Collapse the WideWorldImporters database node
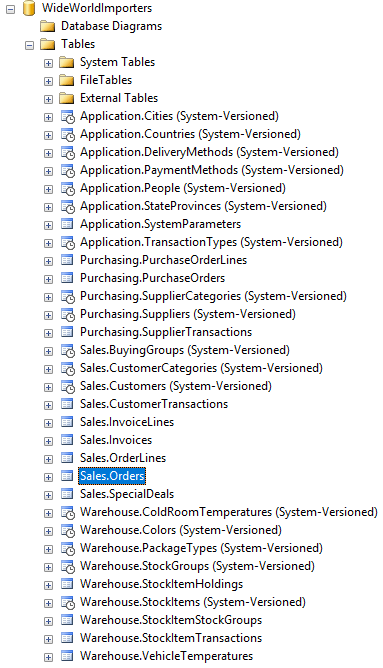 (10, 9)
